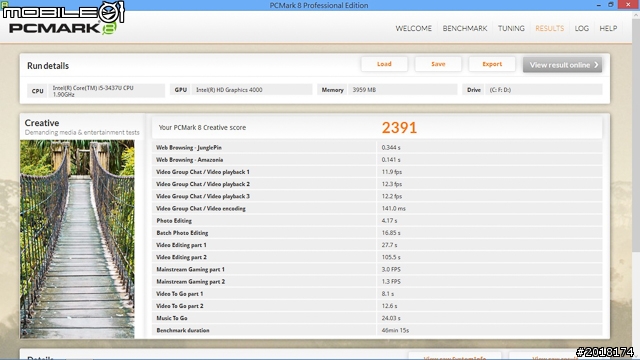Screen dimensions: 640x360
Task: Select the Web Browsing - JunglePin row
Action: click(377, 147)
